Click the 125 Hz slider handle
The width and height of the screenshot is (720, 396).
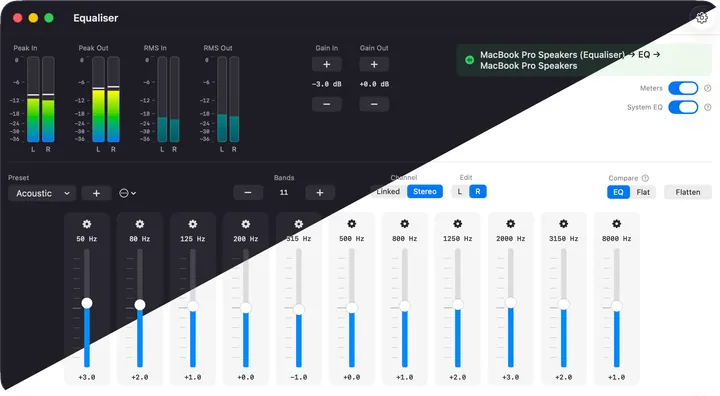(x=193, y=306)
